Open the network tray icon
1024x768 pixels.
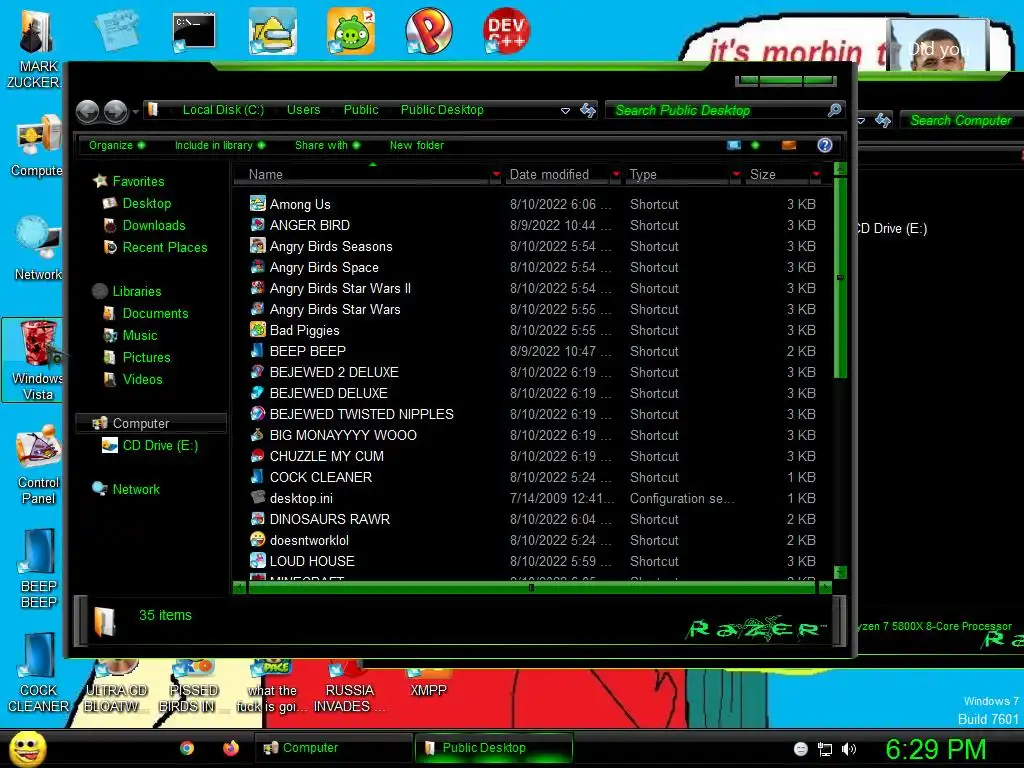point(825,749)
